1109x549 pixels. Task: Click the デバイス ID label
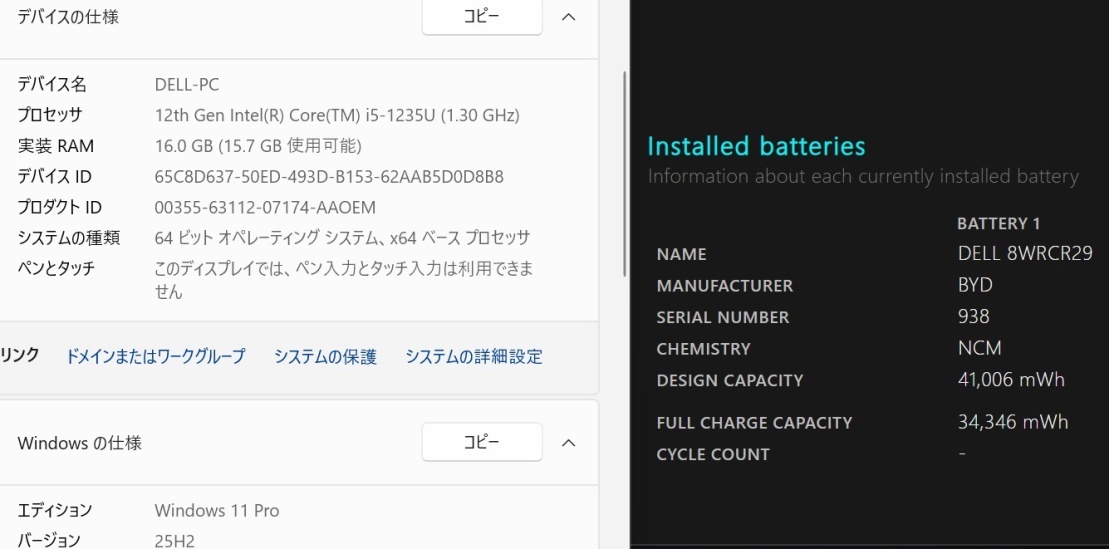pos(54,177)
